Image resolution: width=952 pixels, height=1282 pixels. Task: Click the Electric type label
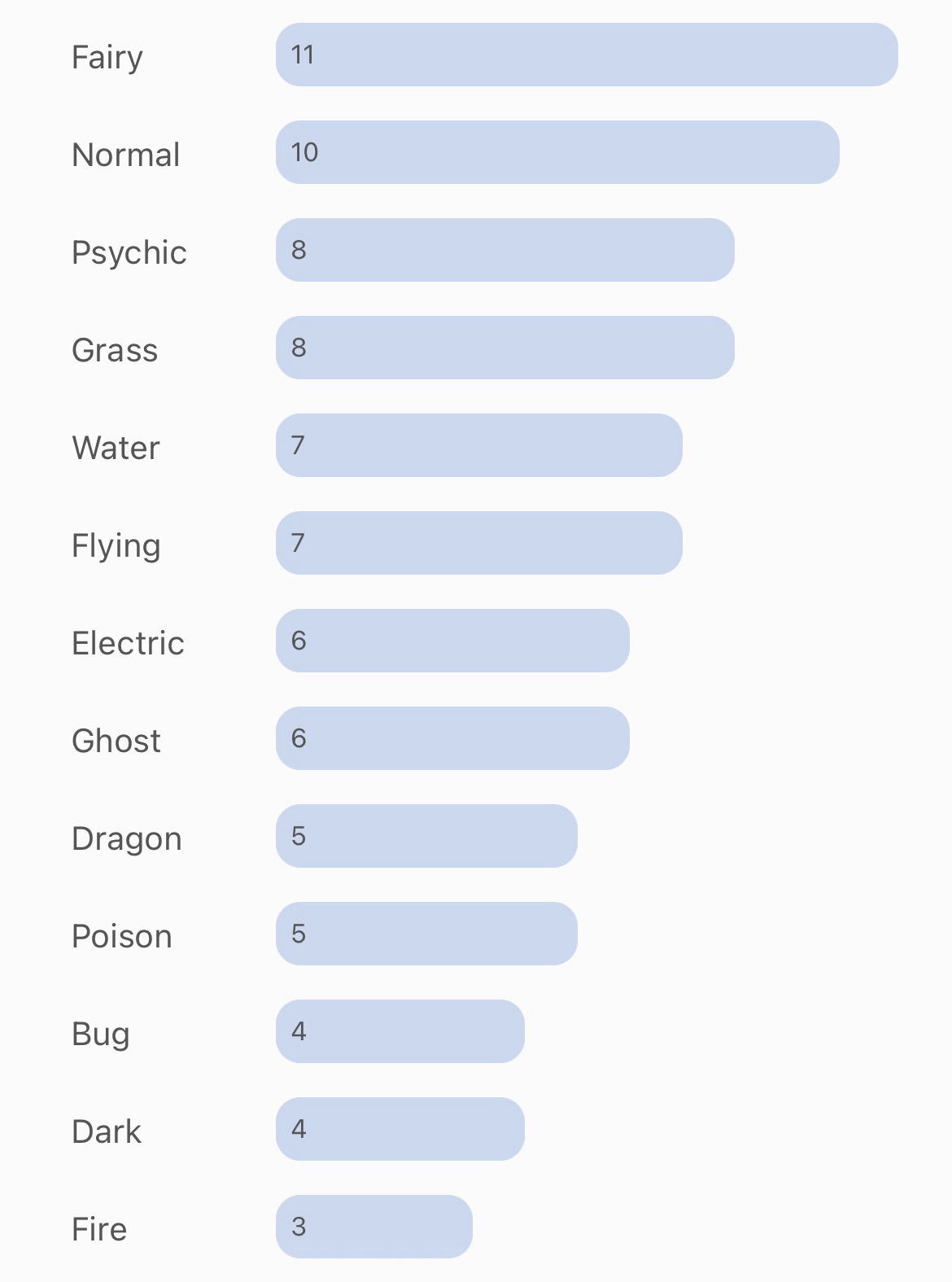tap(128, 643)
